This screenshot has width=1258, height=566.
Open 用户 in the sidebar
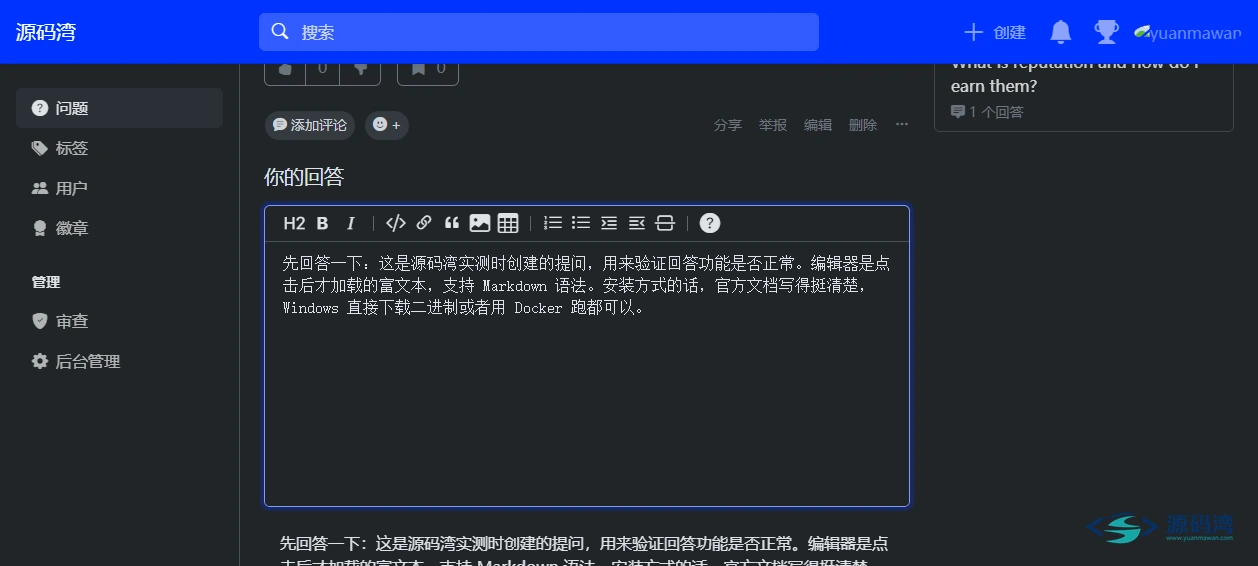pyautogui.click(x=119, y=188)
